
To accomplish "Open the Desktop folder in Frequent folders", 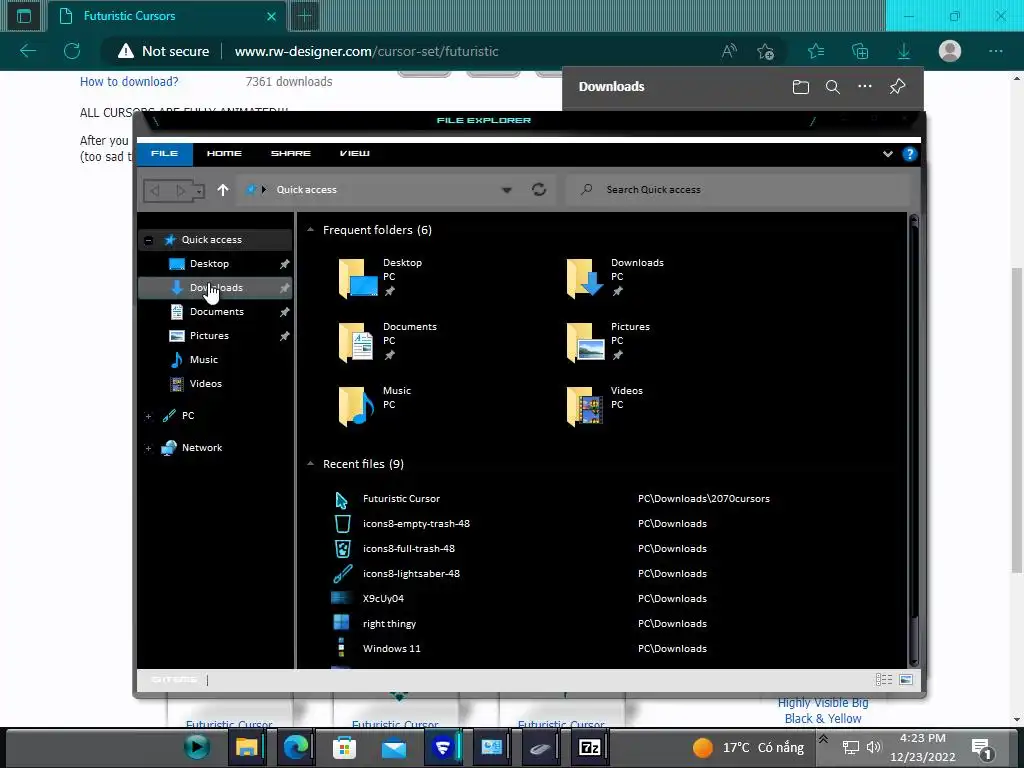I will [381, 278].
